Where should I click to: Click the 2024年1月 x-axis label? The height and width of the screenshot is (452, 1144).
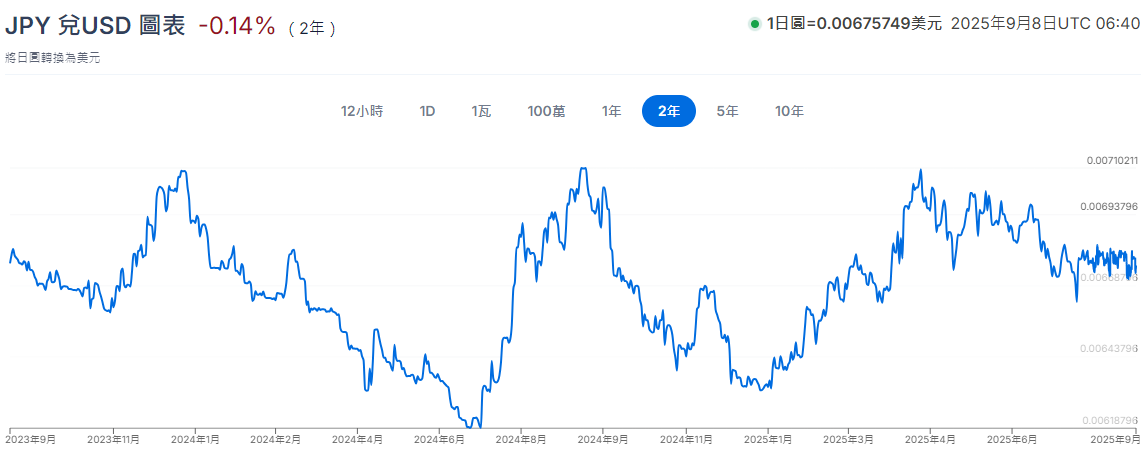[x=195, y=440]
